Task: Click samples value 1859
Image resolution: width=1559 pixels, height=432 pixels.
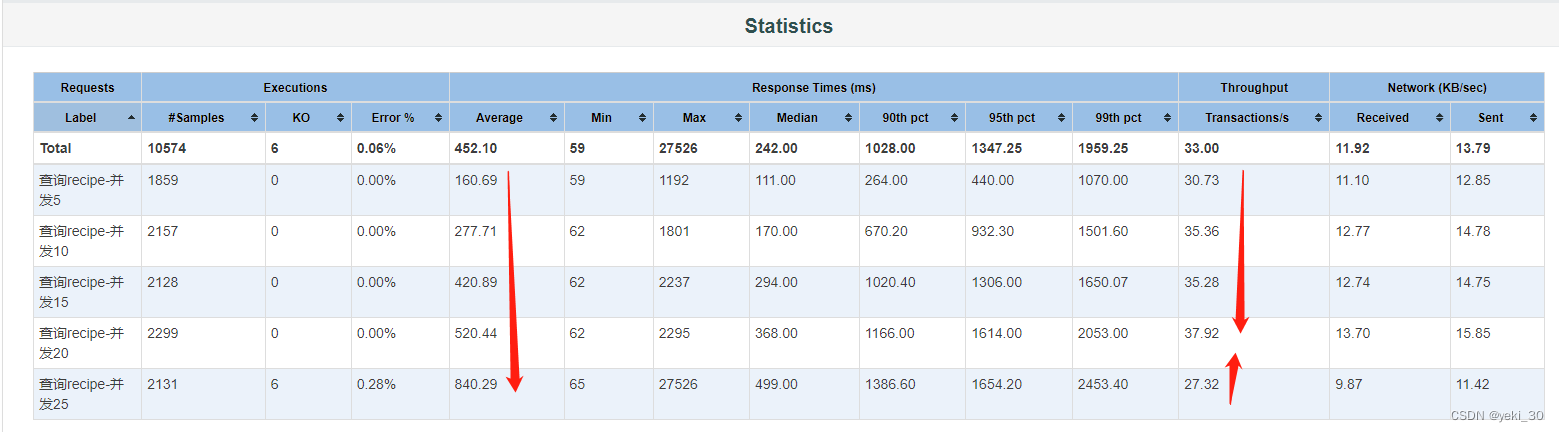Action: pos(163,181)
